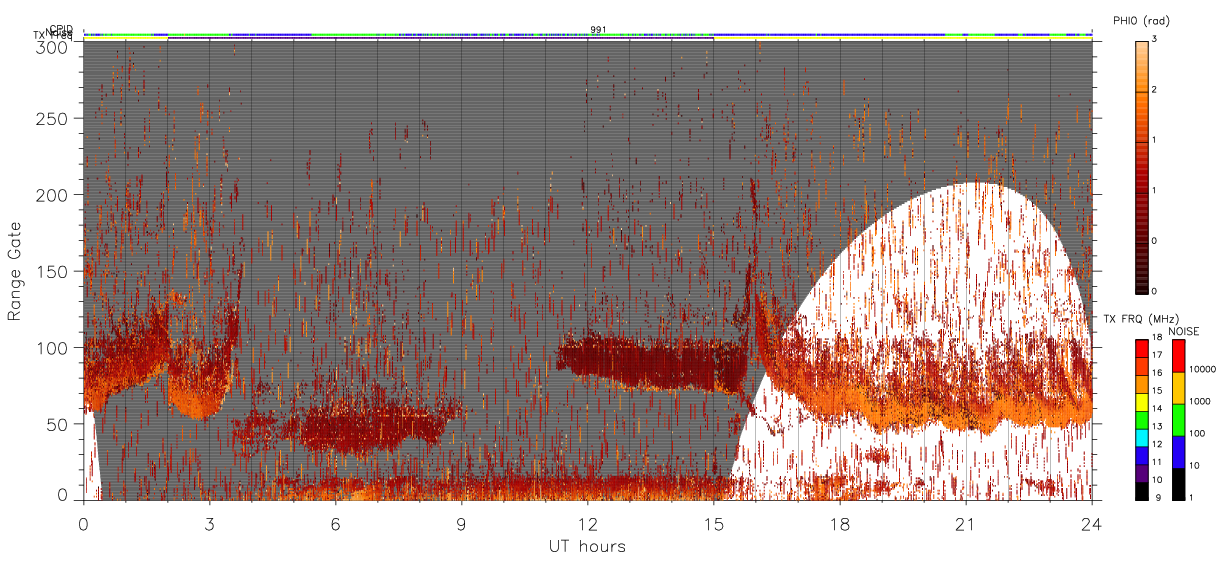This screenshot has height=567, width=1228.
Task: Click the '17' TX FRQ legend label
Action: pos(1158,354)
